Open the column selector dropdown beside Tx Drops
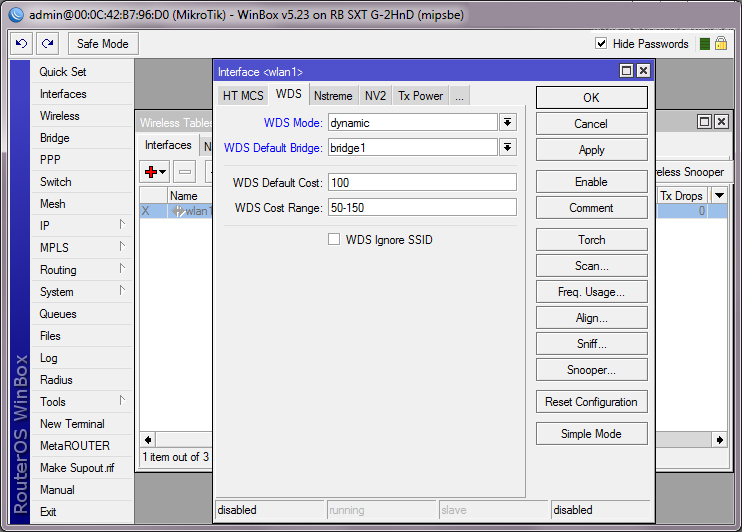The width and height of the screenshot is (742, 532). click(719, 195)
